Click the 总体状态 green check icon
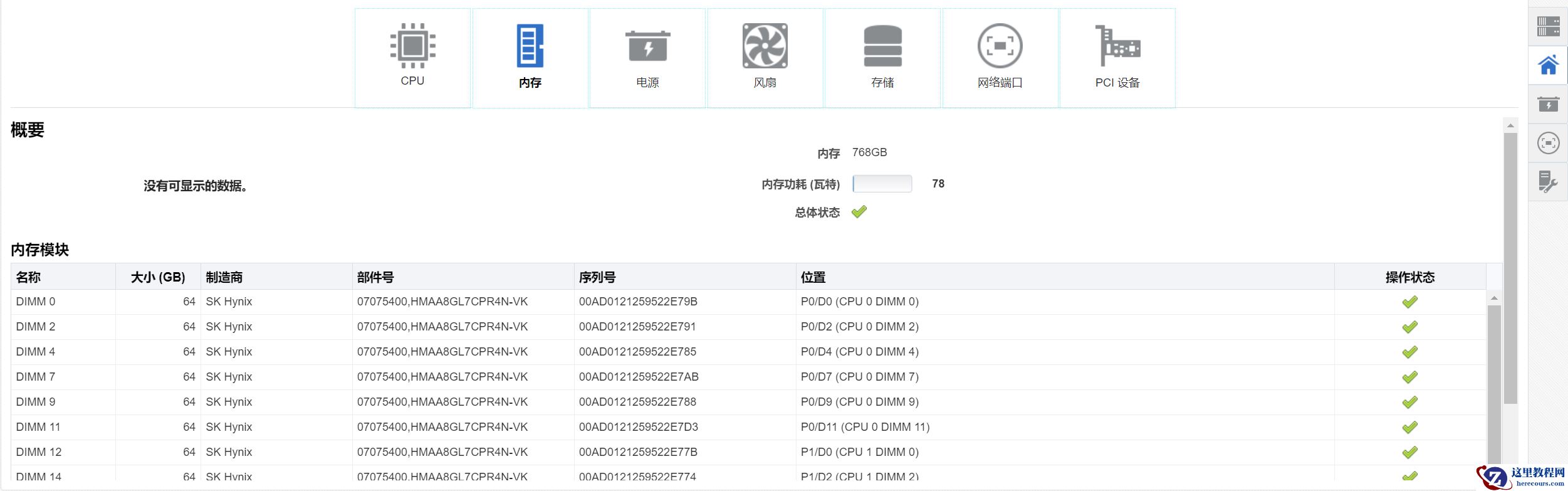Viewport: 1568px width, 491px height. 859,212
